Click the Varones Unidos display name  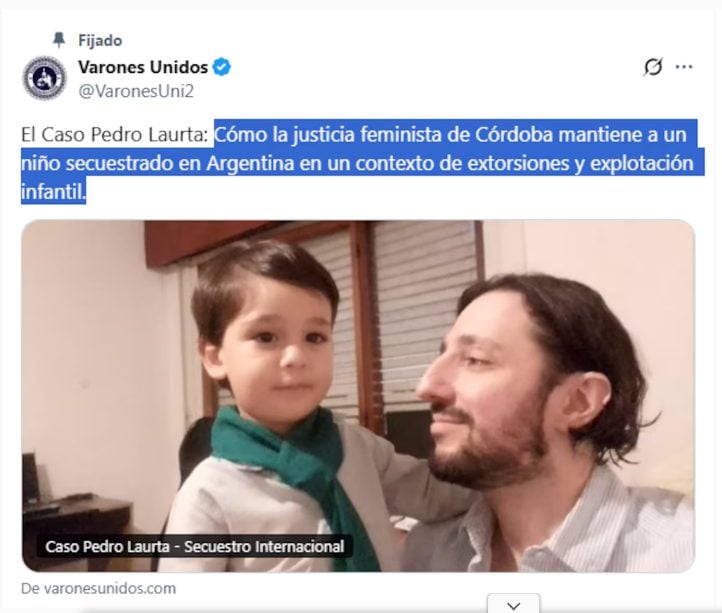pyautogui.click(x=143, y=67)
